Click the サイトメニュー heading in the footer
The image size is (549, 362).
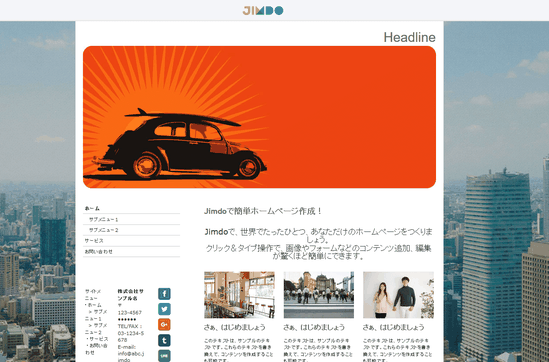(x=93, y=295)
